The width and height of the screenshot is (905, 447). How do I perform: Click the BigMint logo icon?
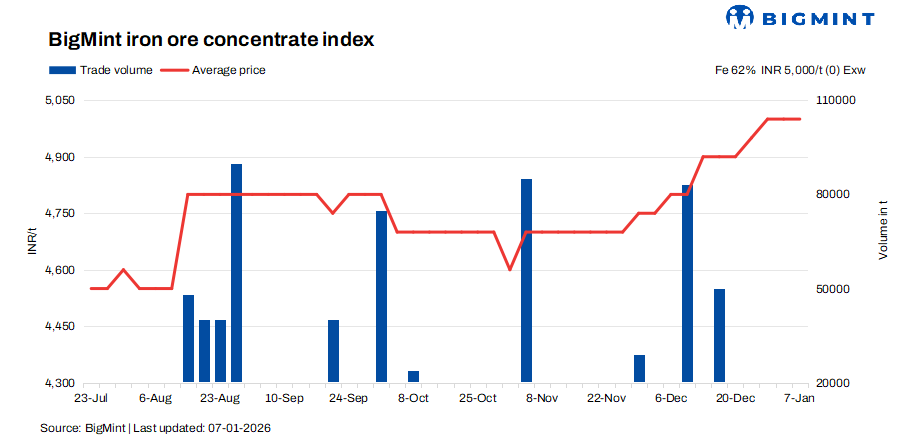tap(740, 18)
